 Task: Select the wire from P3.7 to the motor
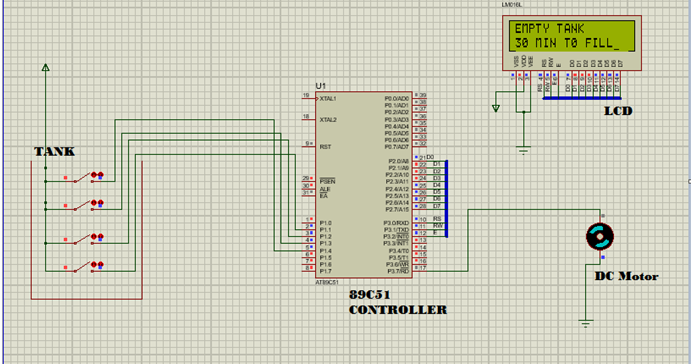(x=468, y=240)
